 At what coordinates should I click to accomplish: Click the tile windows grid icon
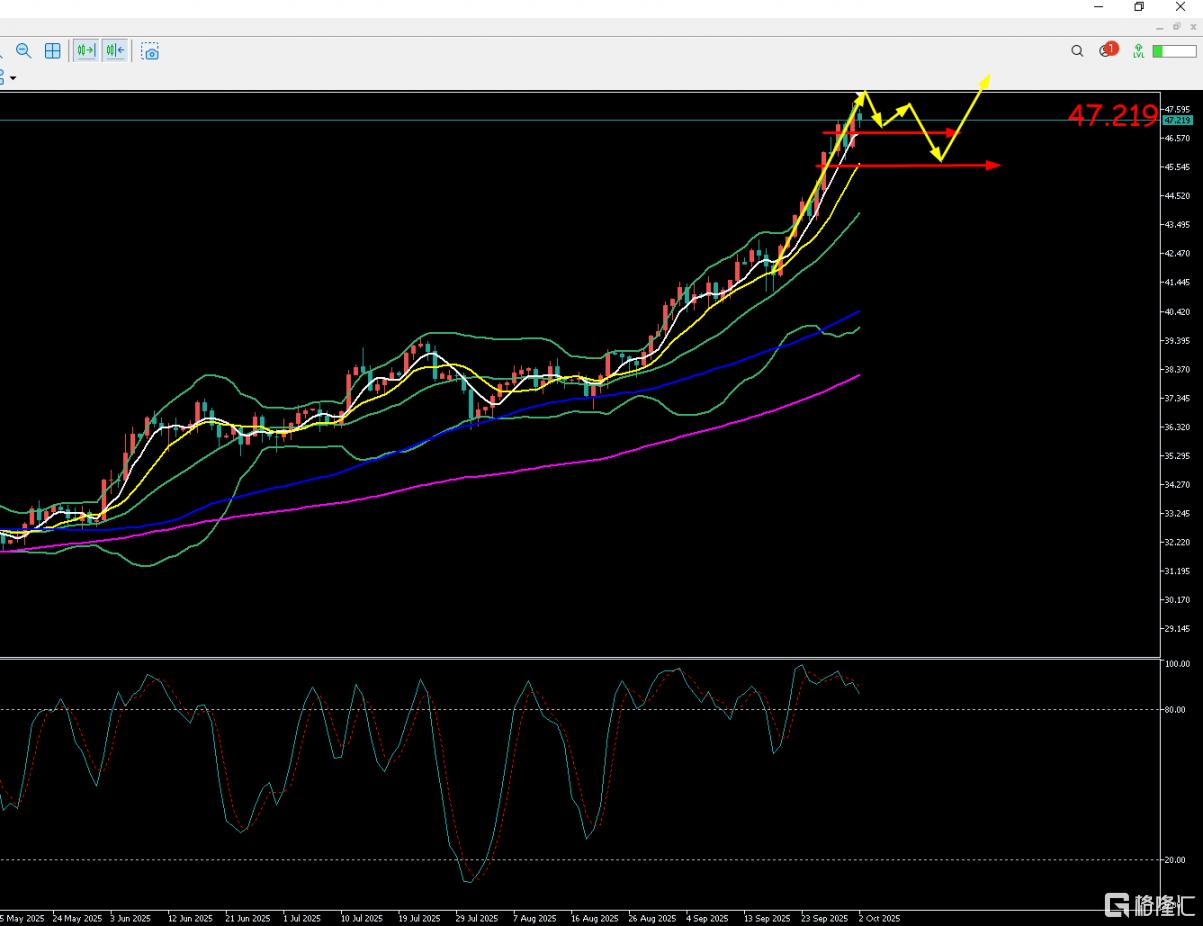point(53,51)
